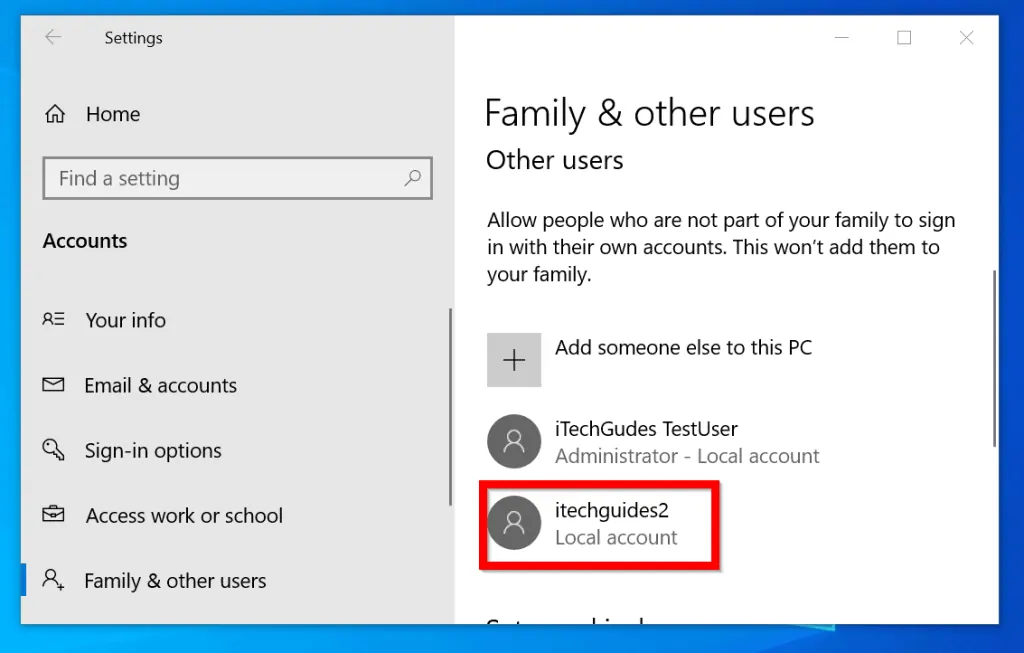This screenshot has height=653, width=1024.
Task: Click the Family & other users icon
Action: pos(54,580)
